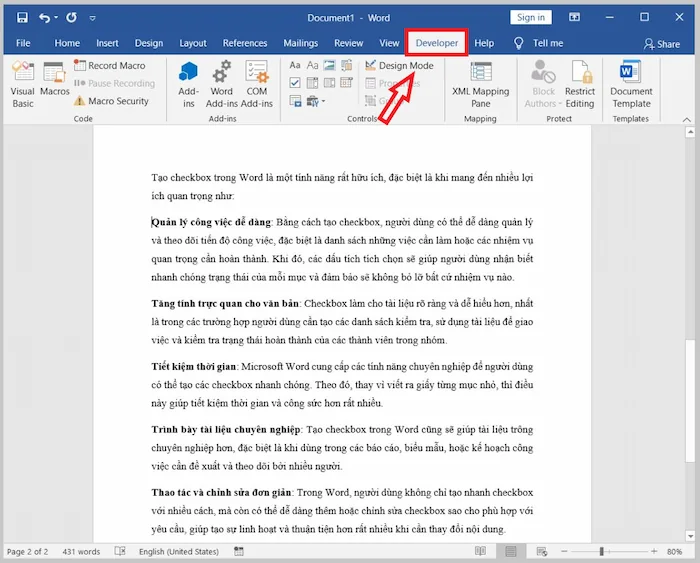Open word count from 431 words

pyautogui.click(x=81, y=552)
